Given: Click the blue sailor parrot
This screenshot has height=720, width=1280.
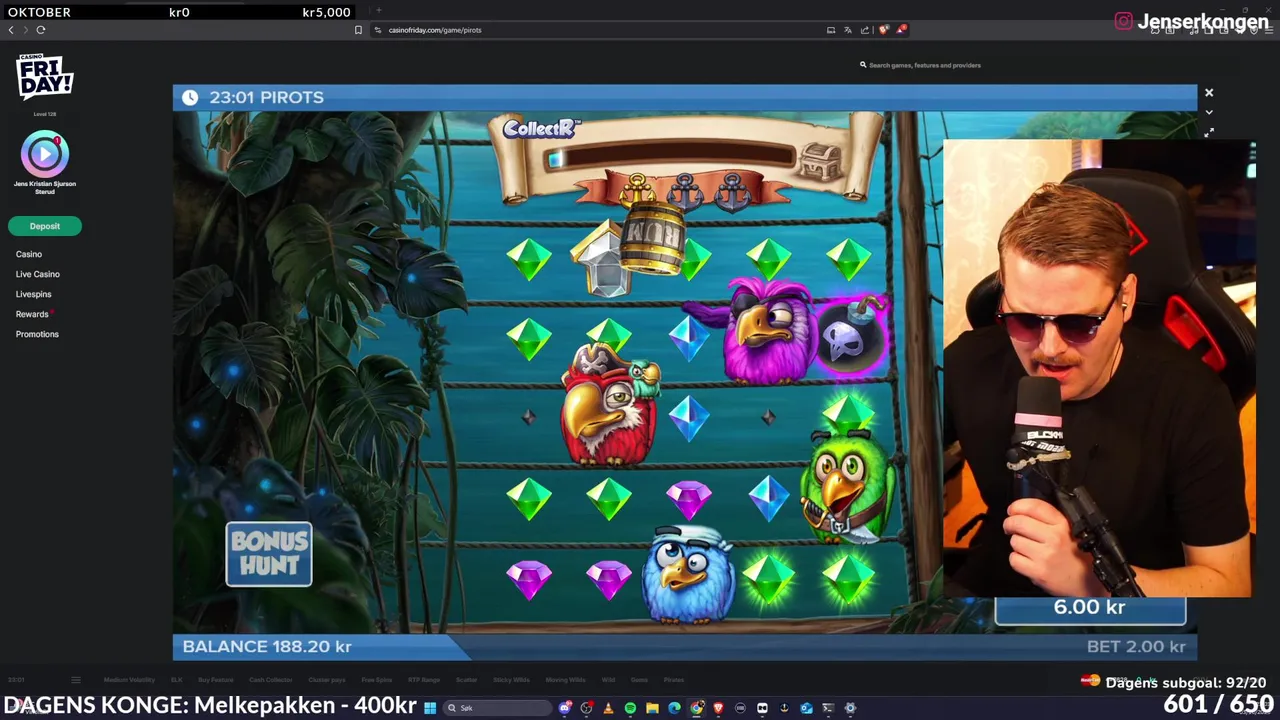Looking at the screenshot, I should click(688, 575).
